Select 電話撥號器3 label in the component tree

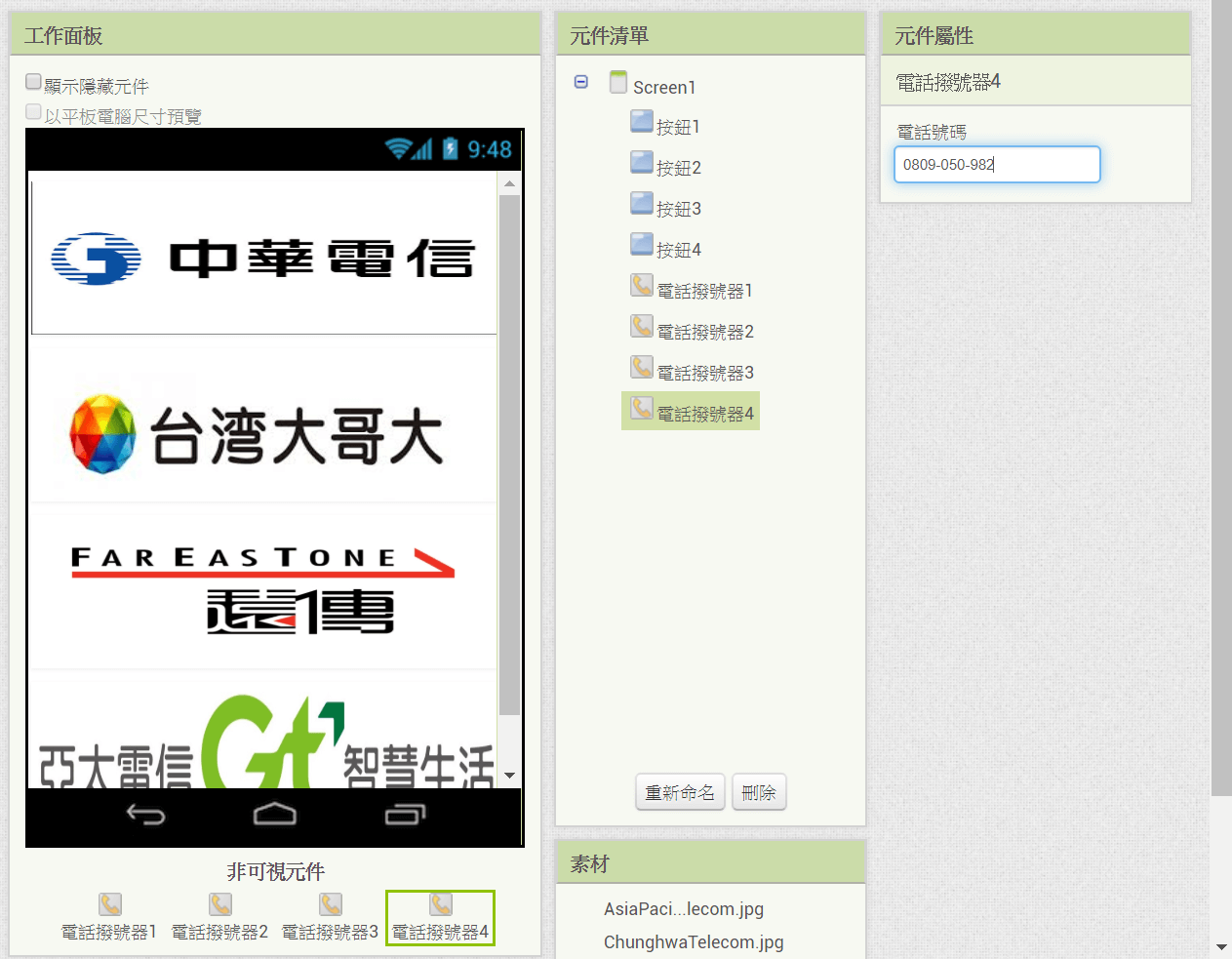[x=705, y=373]
